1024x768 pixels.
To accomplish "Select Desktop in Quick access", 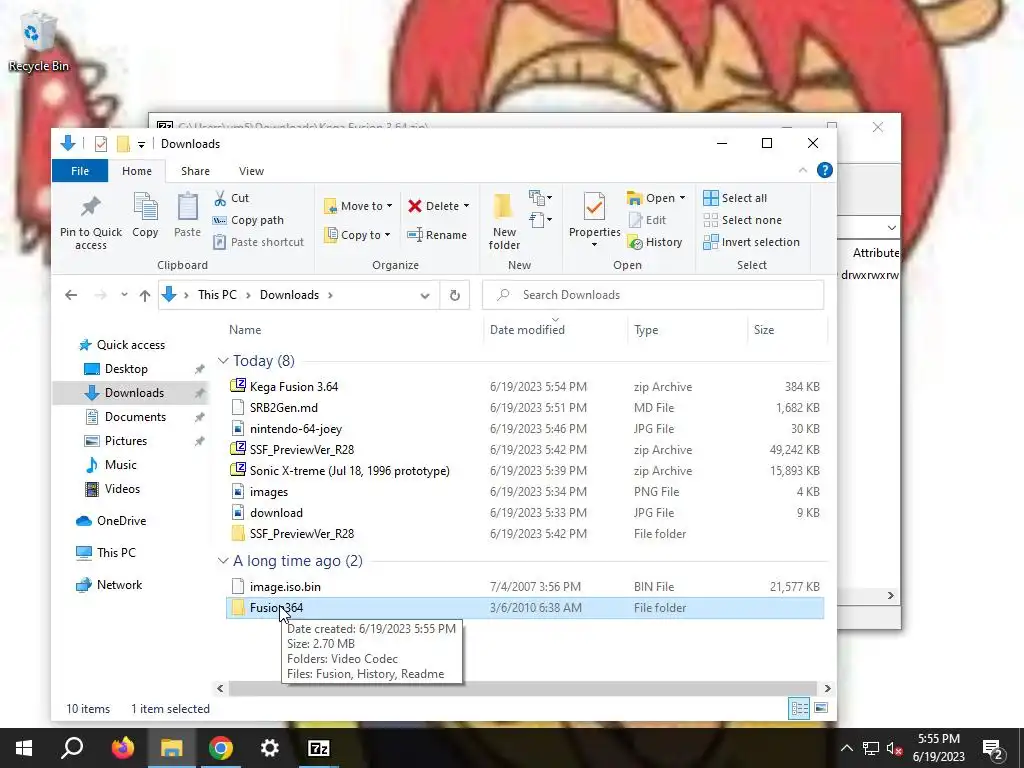I will (x=126, y=369).
